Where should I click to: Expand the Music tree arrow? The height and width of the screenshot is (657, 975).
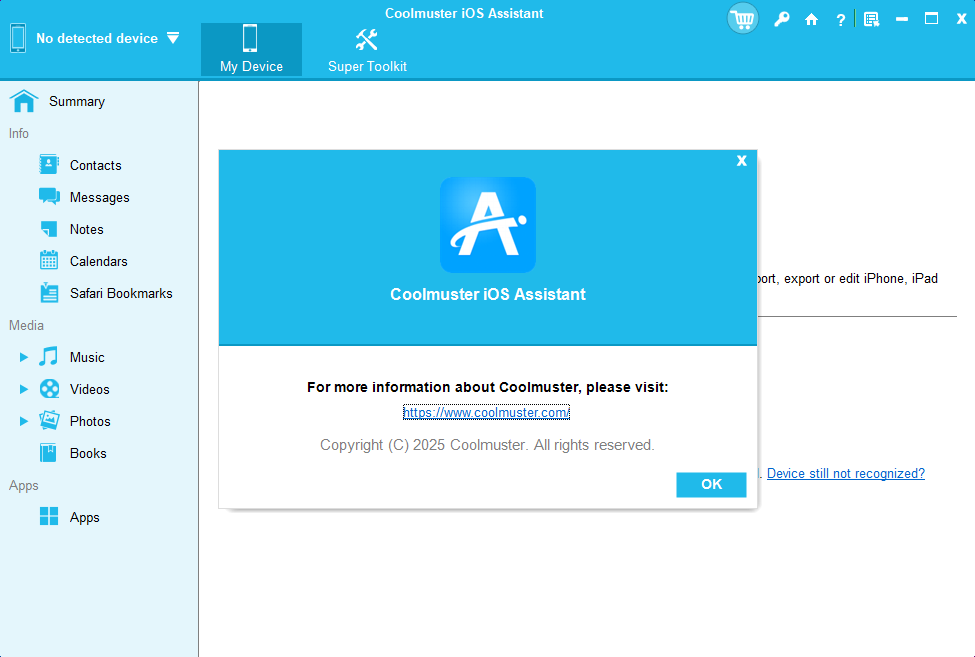click(24, 357)
